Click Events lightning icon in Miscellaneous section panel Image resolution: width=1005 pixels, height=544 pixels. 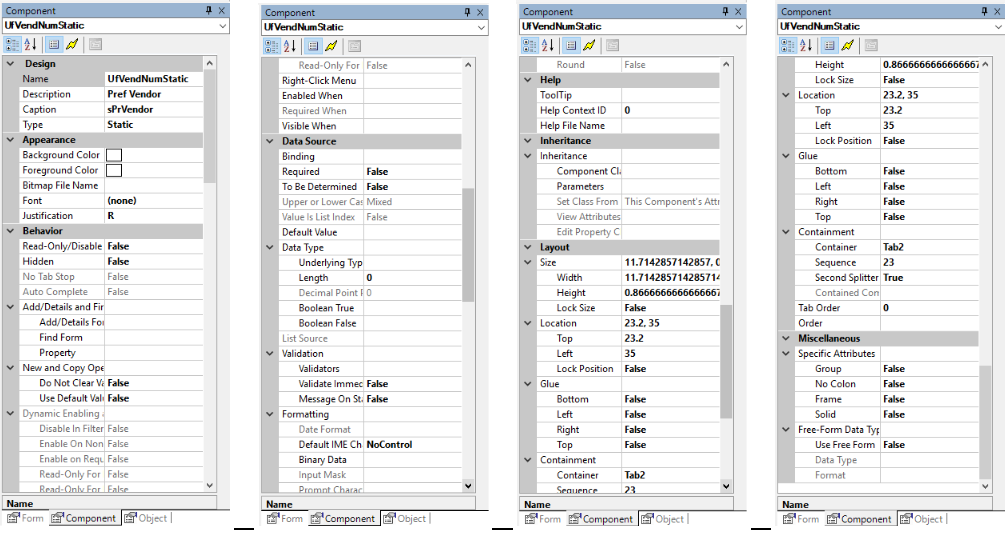(847, 45)
